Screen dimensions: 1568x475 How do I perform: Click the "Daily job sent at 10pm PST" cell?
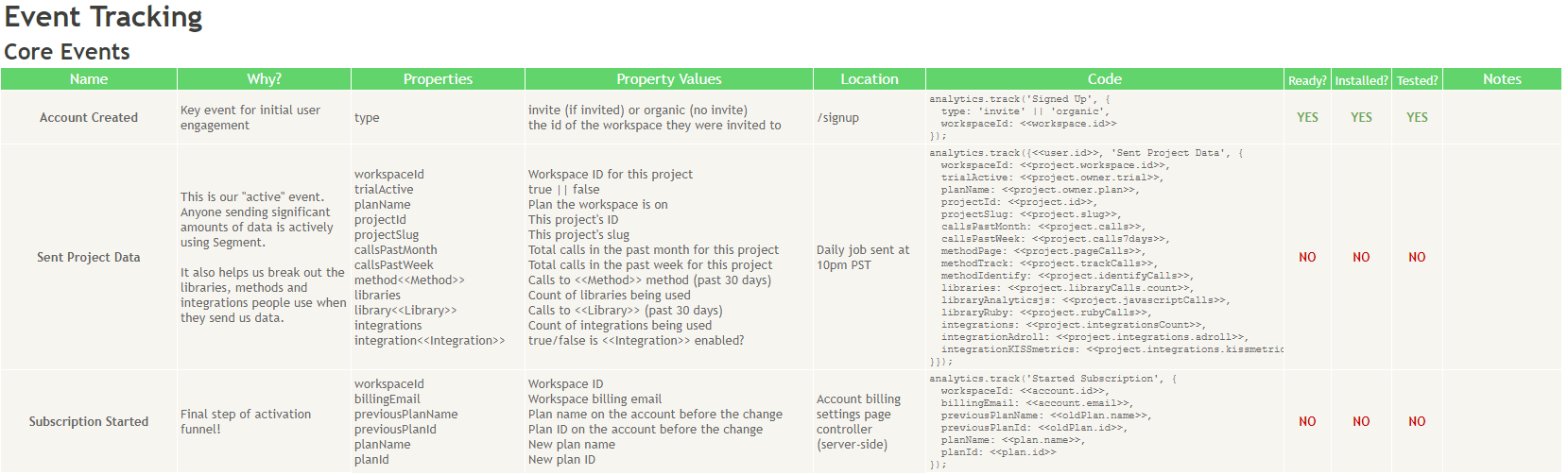[x=863, y=258]
